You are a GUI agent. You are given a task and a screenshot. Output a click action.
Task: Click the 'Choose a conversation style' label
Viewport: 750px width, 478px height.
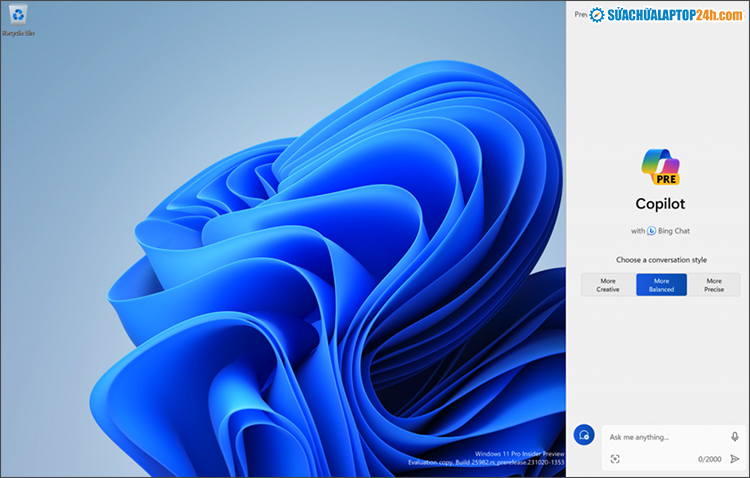pos(661,260)
